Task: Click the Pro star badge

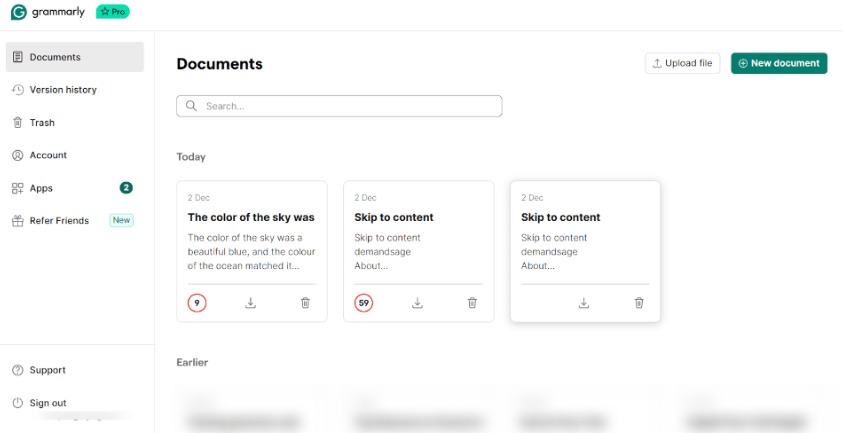Action: tap(113, 12)
